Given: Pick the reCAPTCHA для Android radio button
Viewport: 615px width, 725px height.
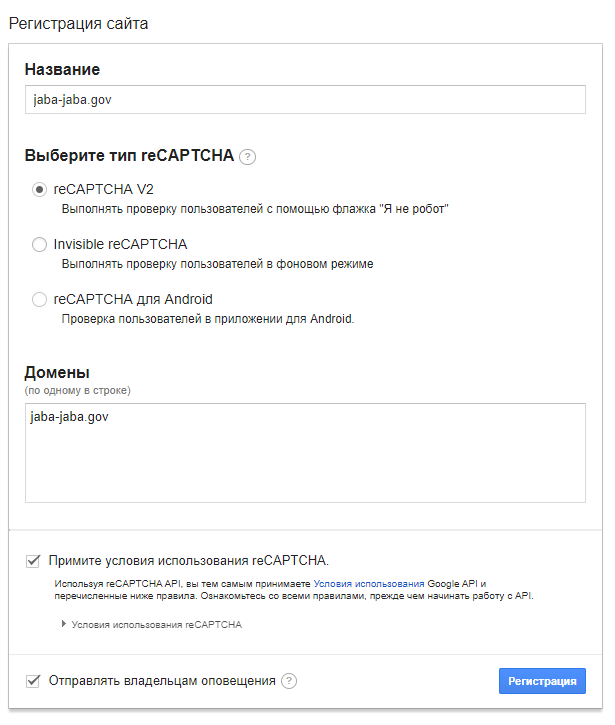Looking at the screenshot, I should [39, 299].
